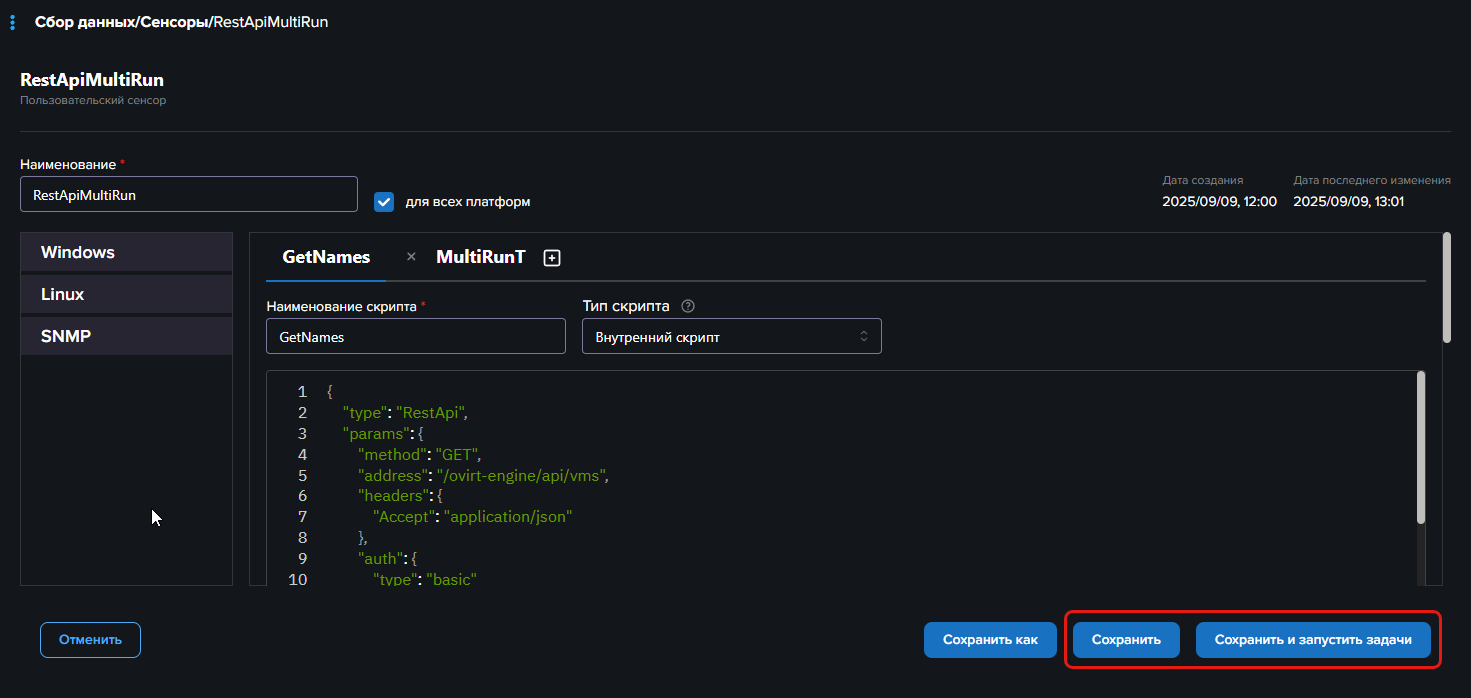Close the MultiRunT tab with the x icon
This screenshot has width=1471, height=698.
411,257
